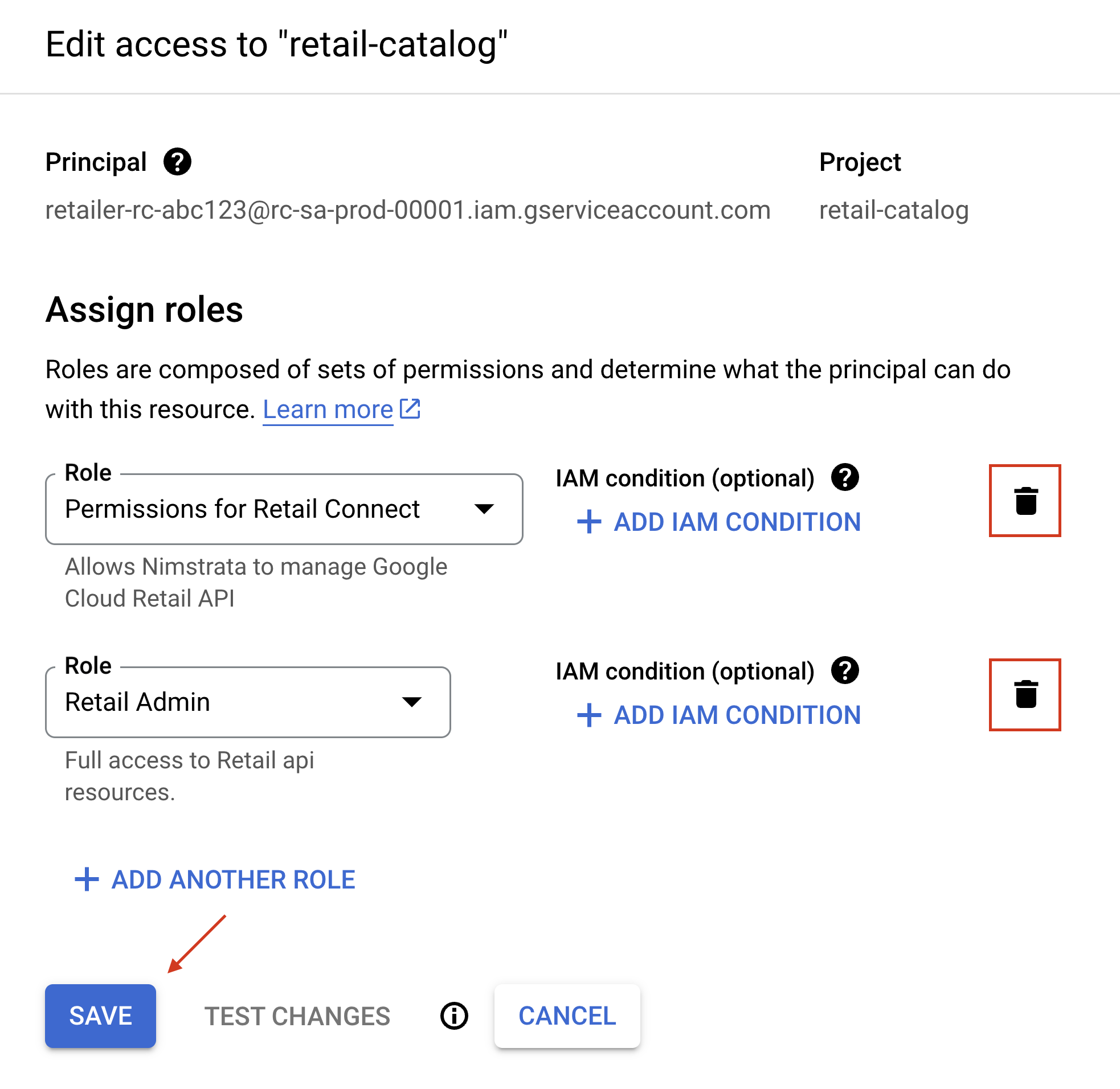Open the Learn more link

(x=328, y=410)
